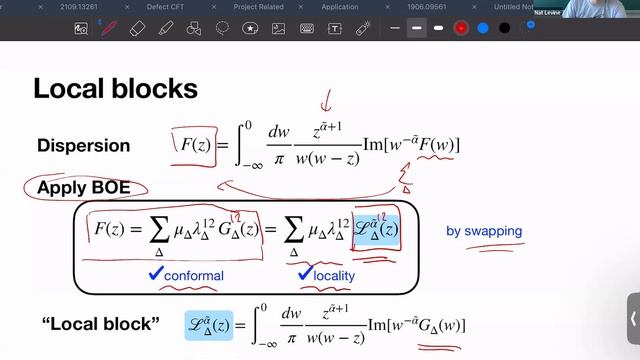Close the Project Related tab
The width and height of the screenshot is (640, 360).
coord(214,7)
